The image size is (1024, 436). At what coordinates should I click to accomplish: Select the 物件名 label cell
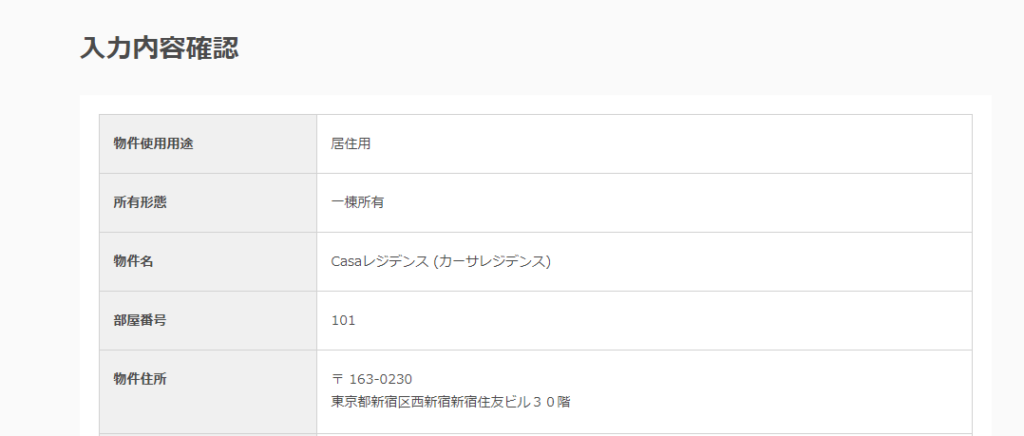tap(208, 262)
